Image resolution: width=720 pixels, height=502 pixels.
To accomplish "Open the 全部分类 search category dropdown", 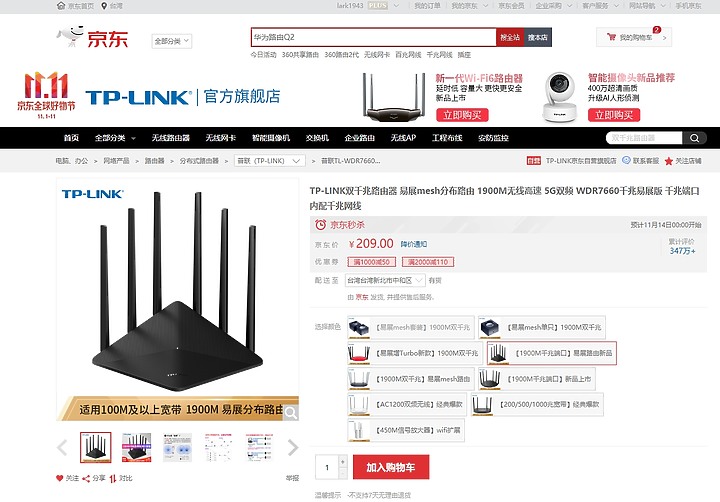I will coord(171,41).
